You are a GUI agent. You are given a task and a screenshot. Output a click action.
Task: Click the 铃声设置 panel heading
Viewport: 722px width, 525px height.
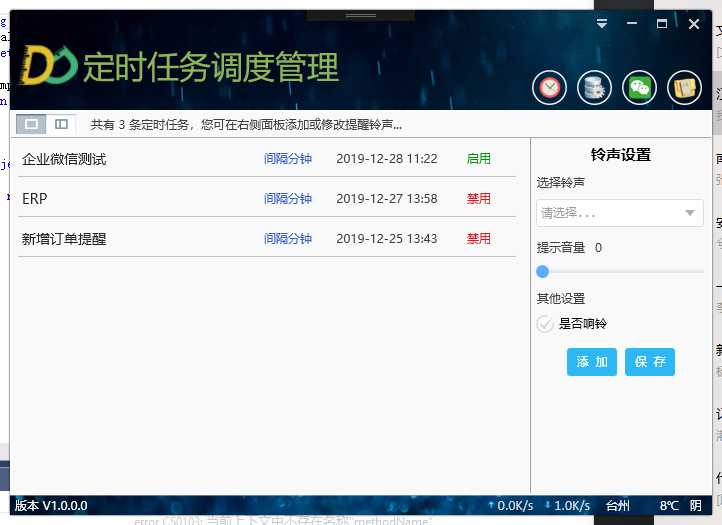[x=620, y=155]
